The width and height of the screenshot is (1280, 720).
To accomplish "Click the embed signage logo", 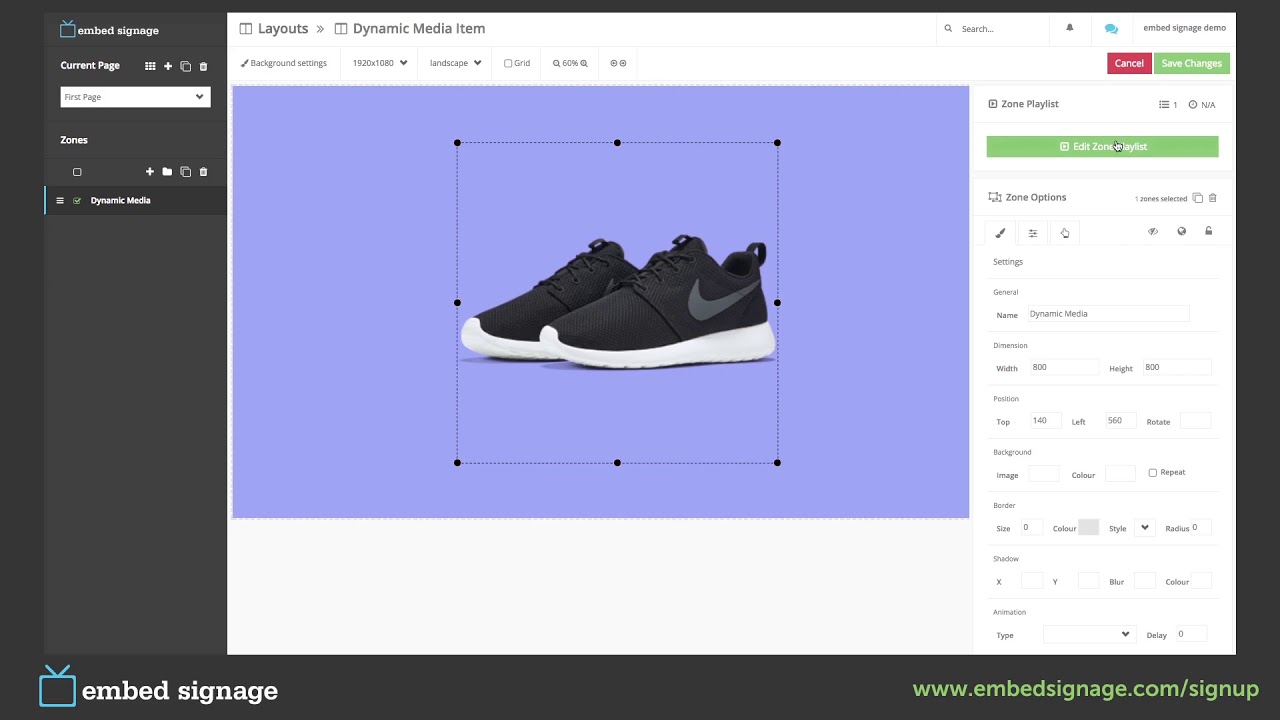I will coord(109,30).
